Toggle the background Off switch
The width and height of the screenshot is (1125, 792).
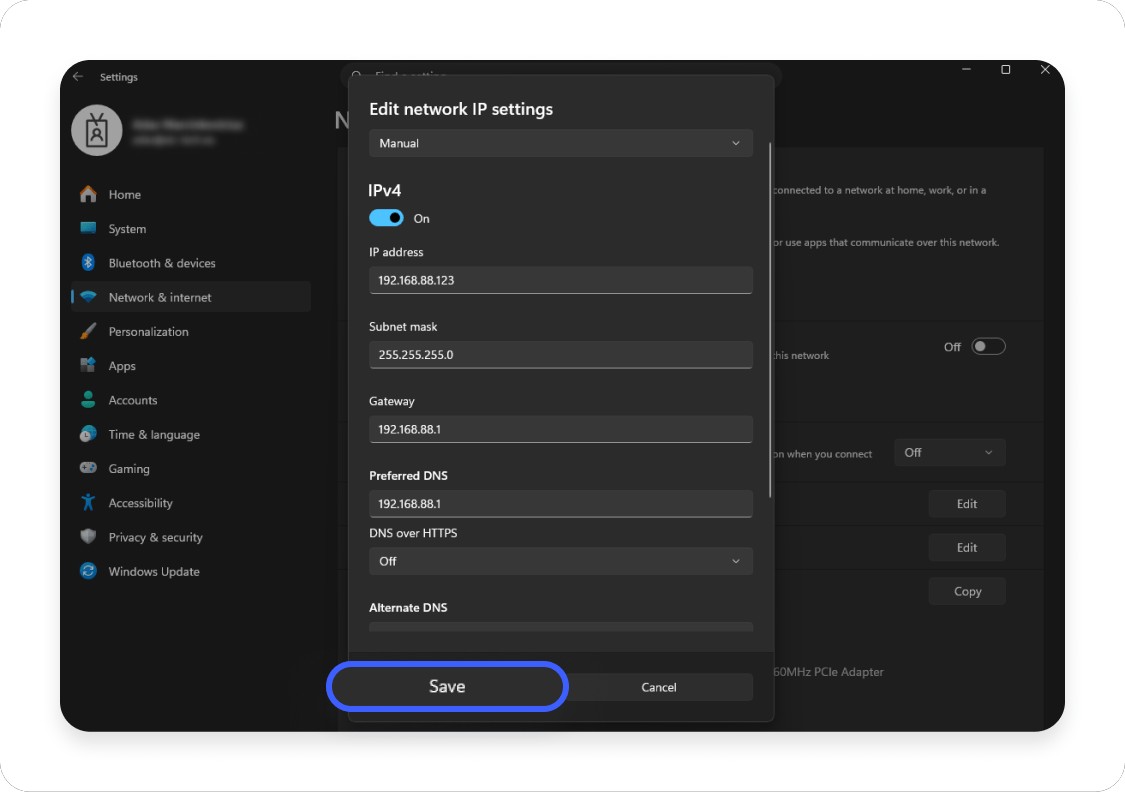988,346
